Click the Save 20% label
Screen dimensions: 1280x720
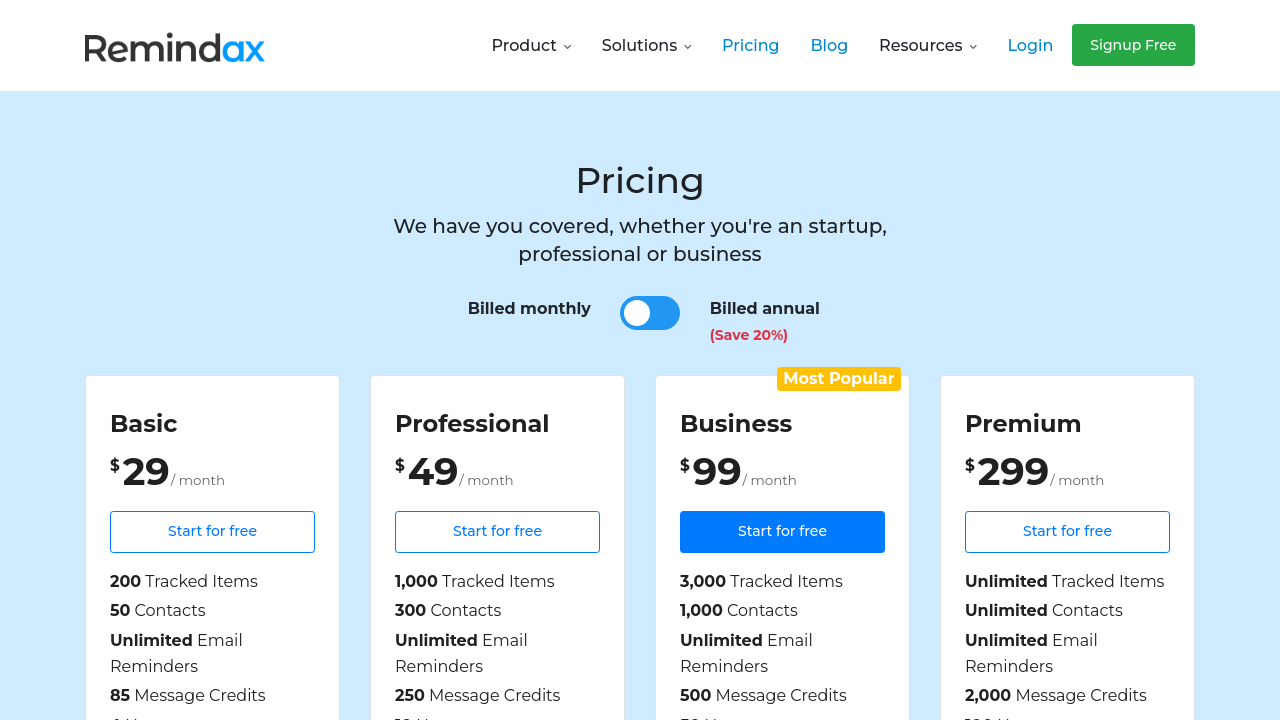pyautogui.click(x=749, y=335)
